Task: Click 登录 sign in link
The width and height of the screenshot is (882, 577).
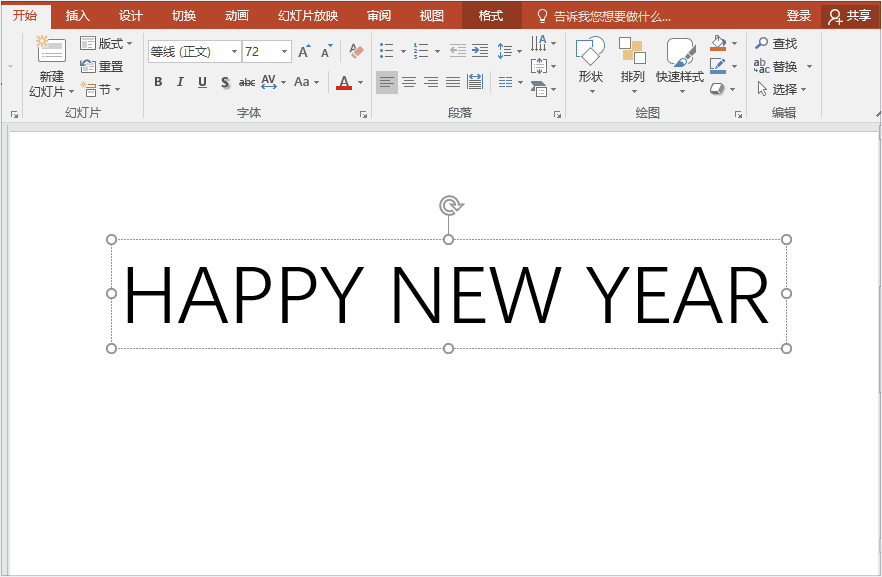Action: click(799, 16)
